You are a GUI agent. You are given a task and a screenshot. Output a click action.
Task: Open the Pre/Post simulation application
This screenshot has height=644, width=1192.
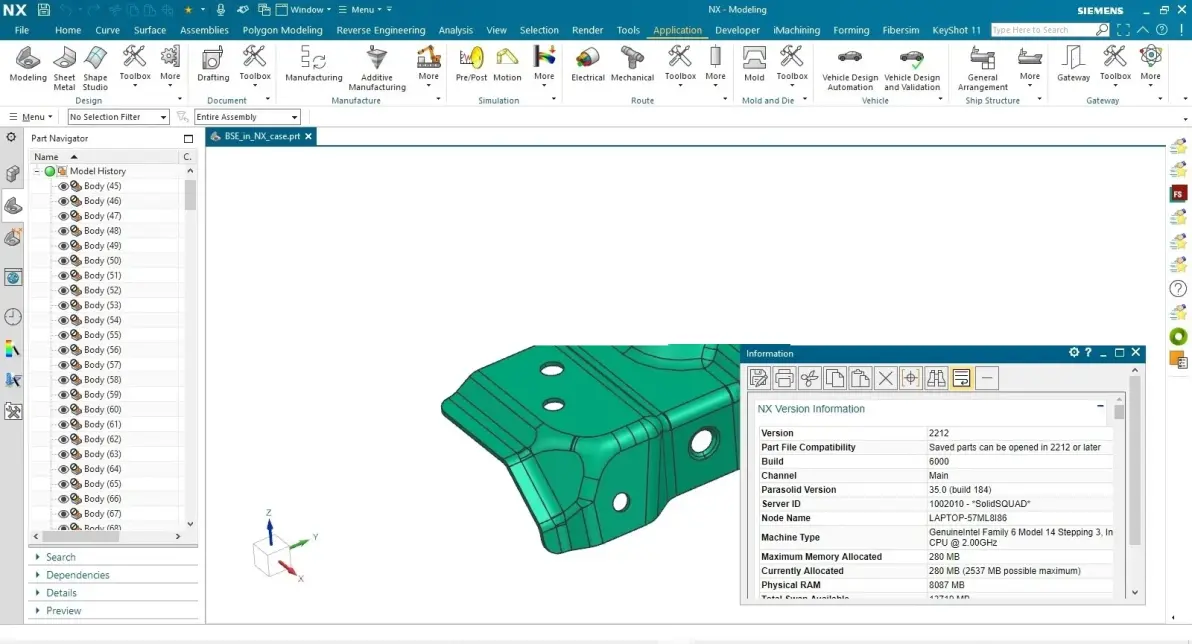coord(471,64)
